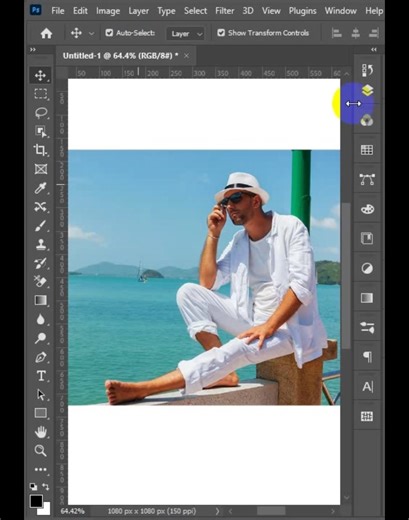This screenshot has height=520, width=409.
Task: Select the Pen tool
Action: (40, 357)
